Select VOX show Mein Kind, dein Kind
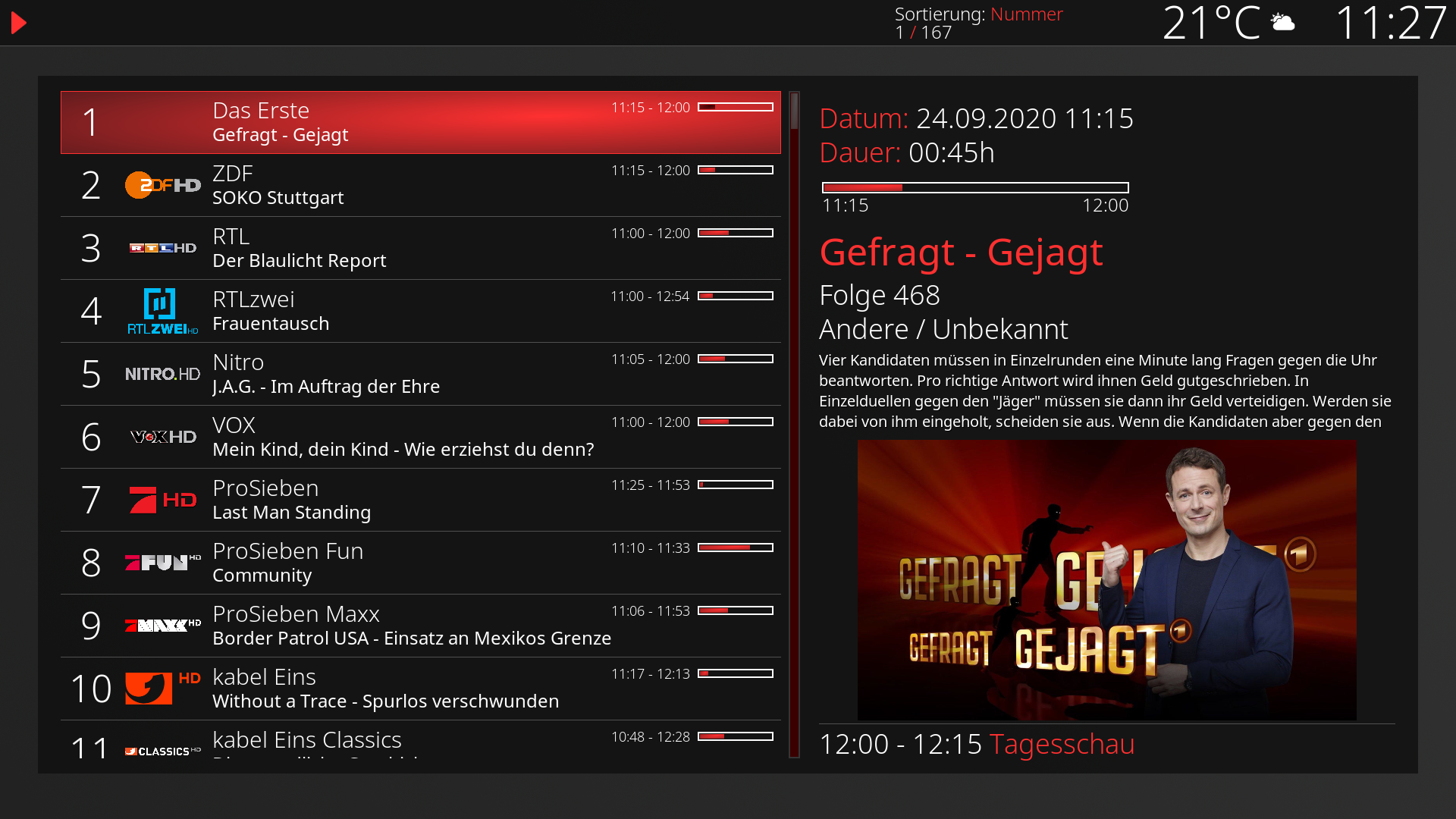1456x819 pixels. 403,449
